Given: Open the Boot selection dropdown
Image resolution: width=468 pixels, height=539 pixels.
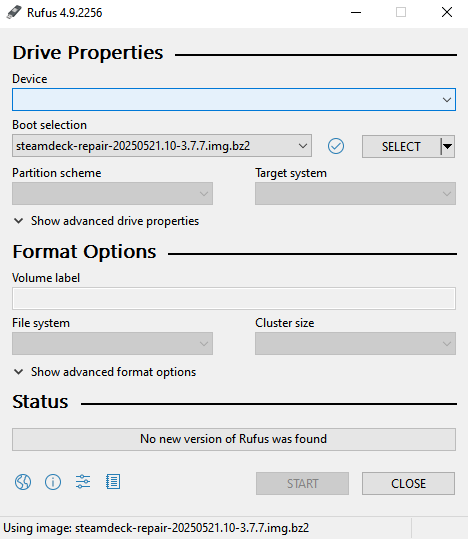Looking at the screenshot, I should [x=162, y=146].
